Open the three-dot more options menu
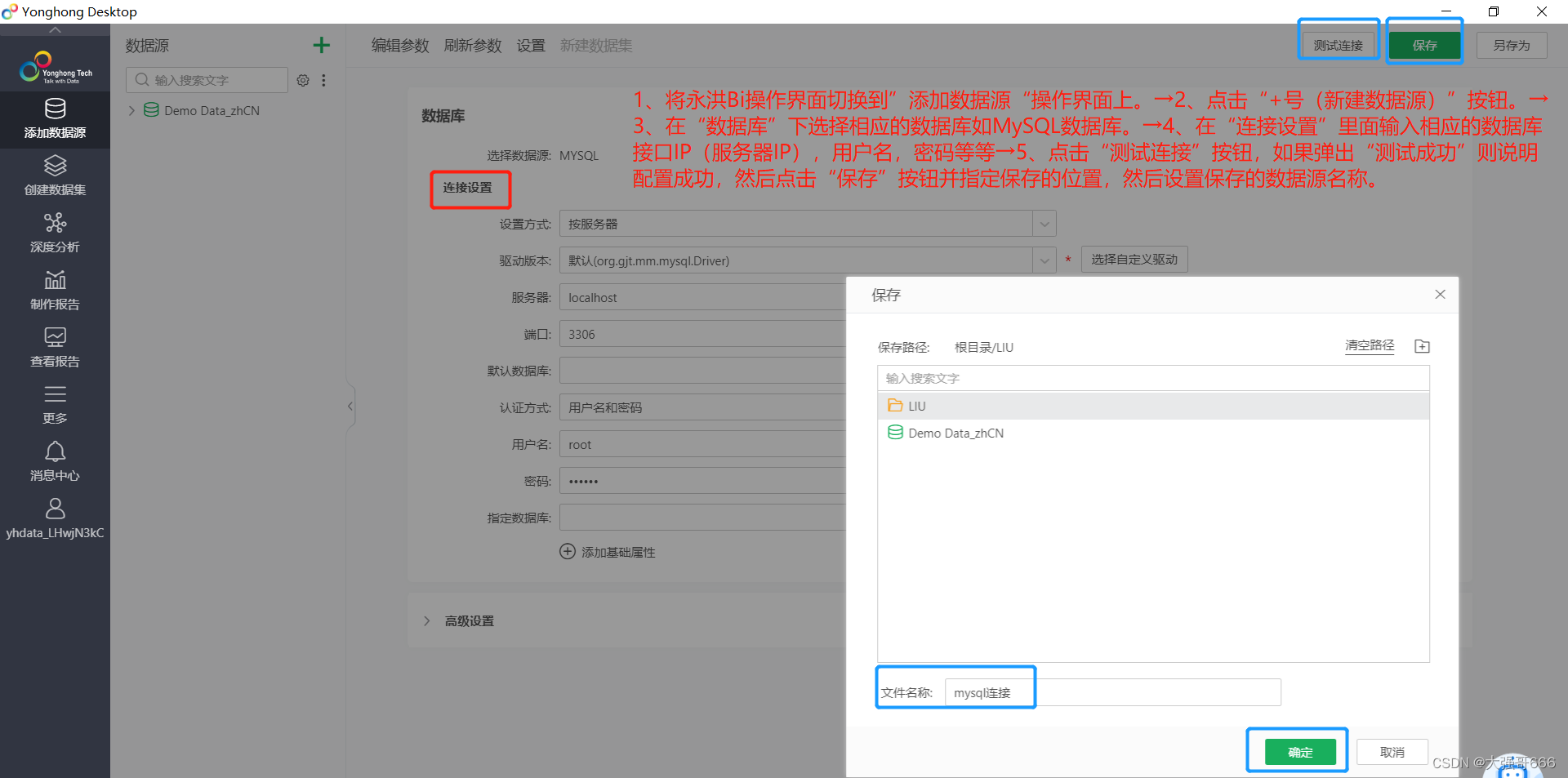Image resolution: width=1568 pixels, height=778 pixels. click(x=324, y=80)
